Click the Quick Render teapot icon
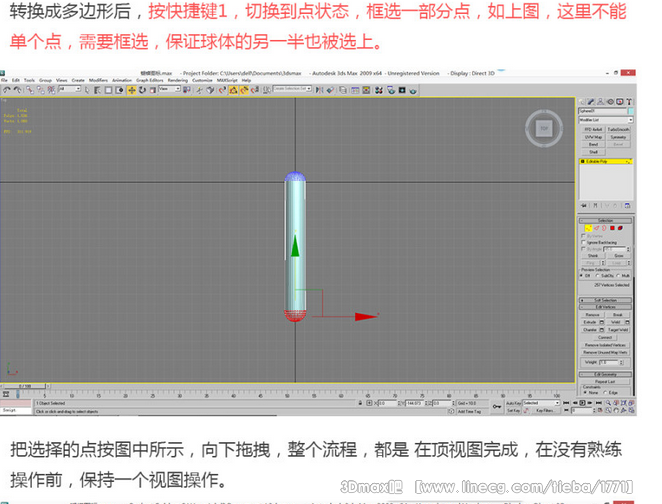662x504 pixels. point(413,90)
